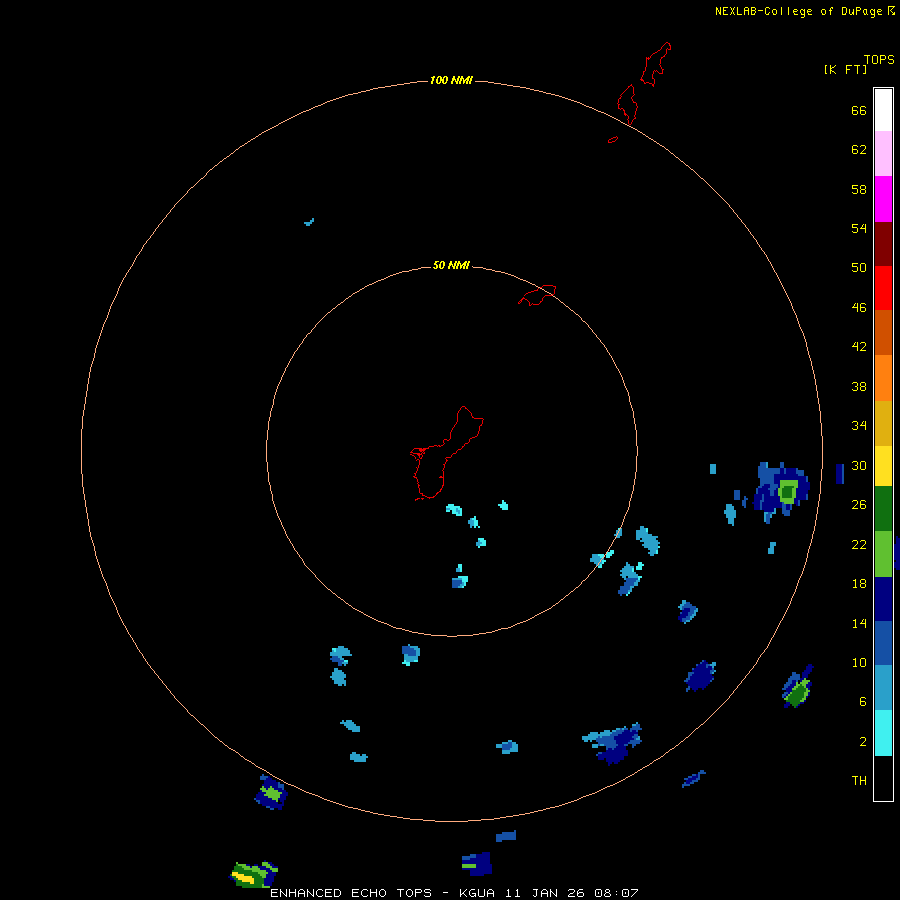
Task: Click the bright yellow legend swatch
Action: [x=883, y=466]
